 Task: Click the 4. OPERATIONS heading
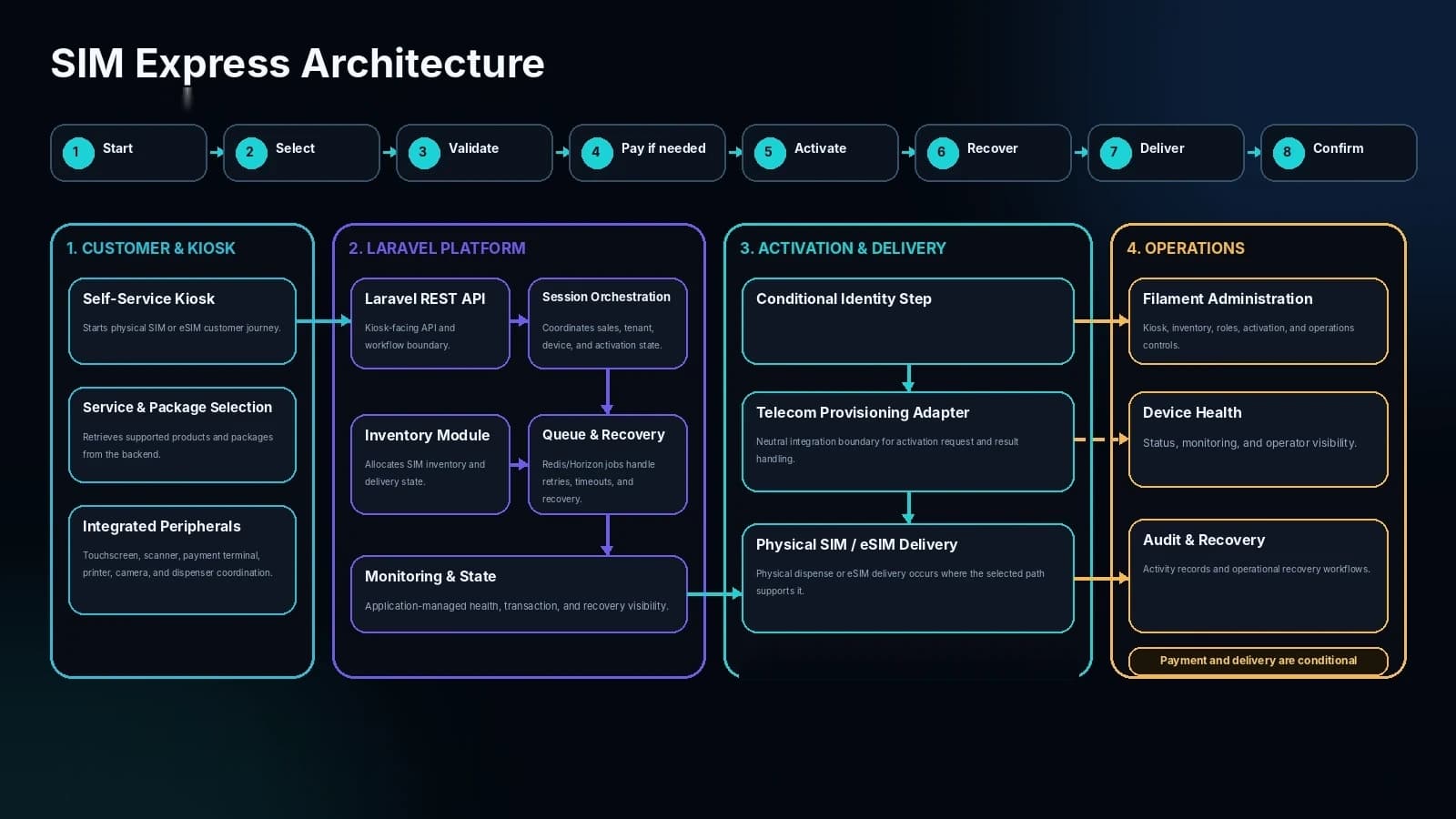click(1186, 248)
